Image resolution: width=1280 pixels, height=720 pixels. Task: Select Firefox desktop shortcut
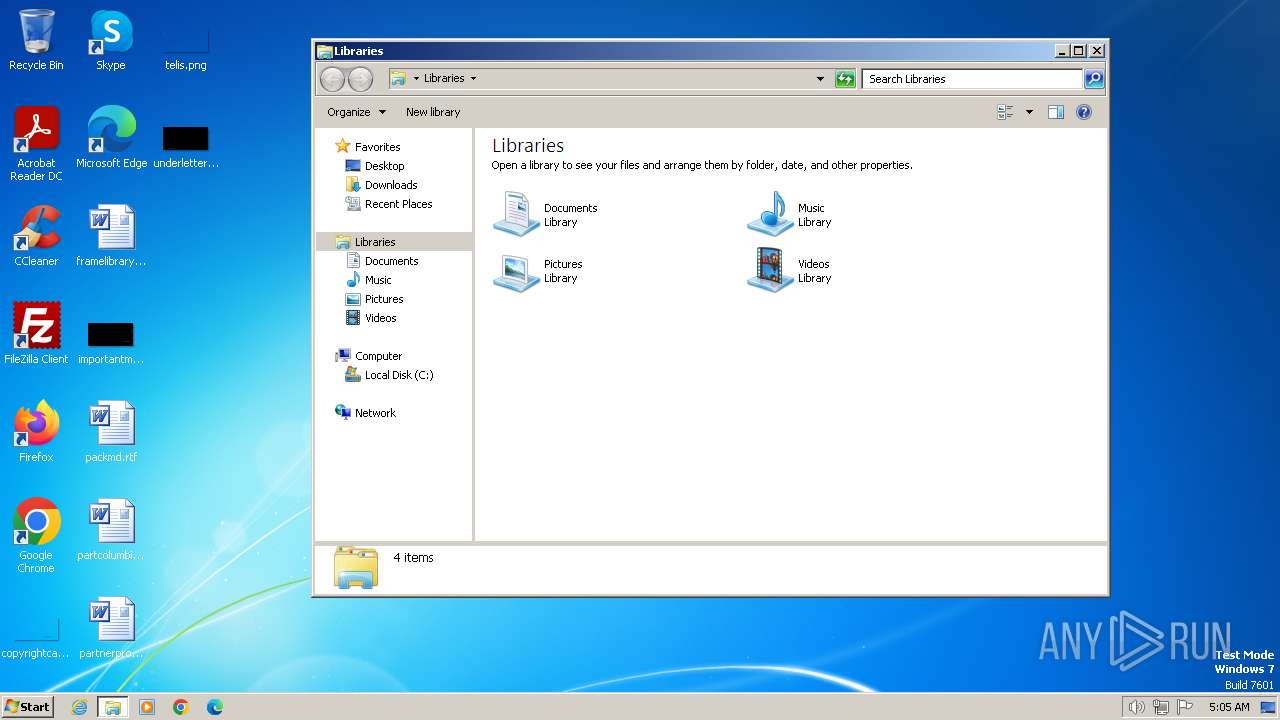tap(36, 432)
